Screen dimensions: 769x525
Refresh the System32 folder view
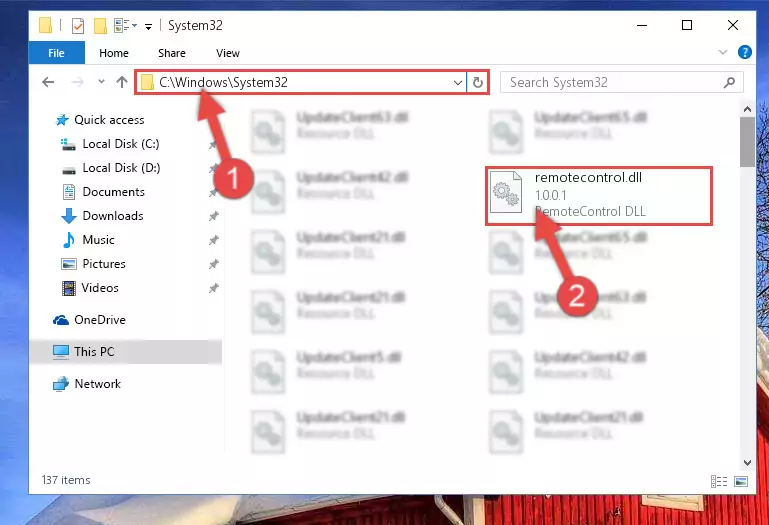478,82
